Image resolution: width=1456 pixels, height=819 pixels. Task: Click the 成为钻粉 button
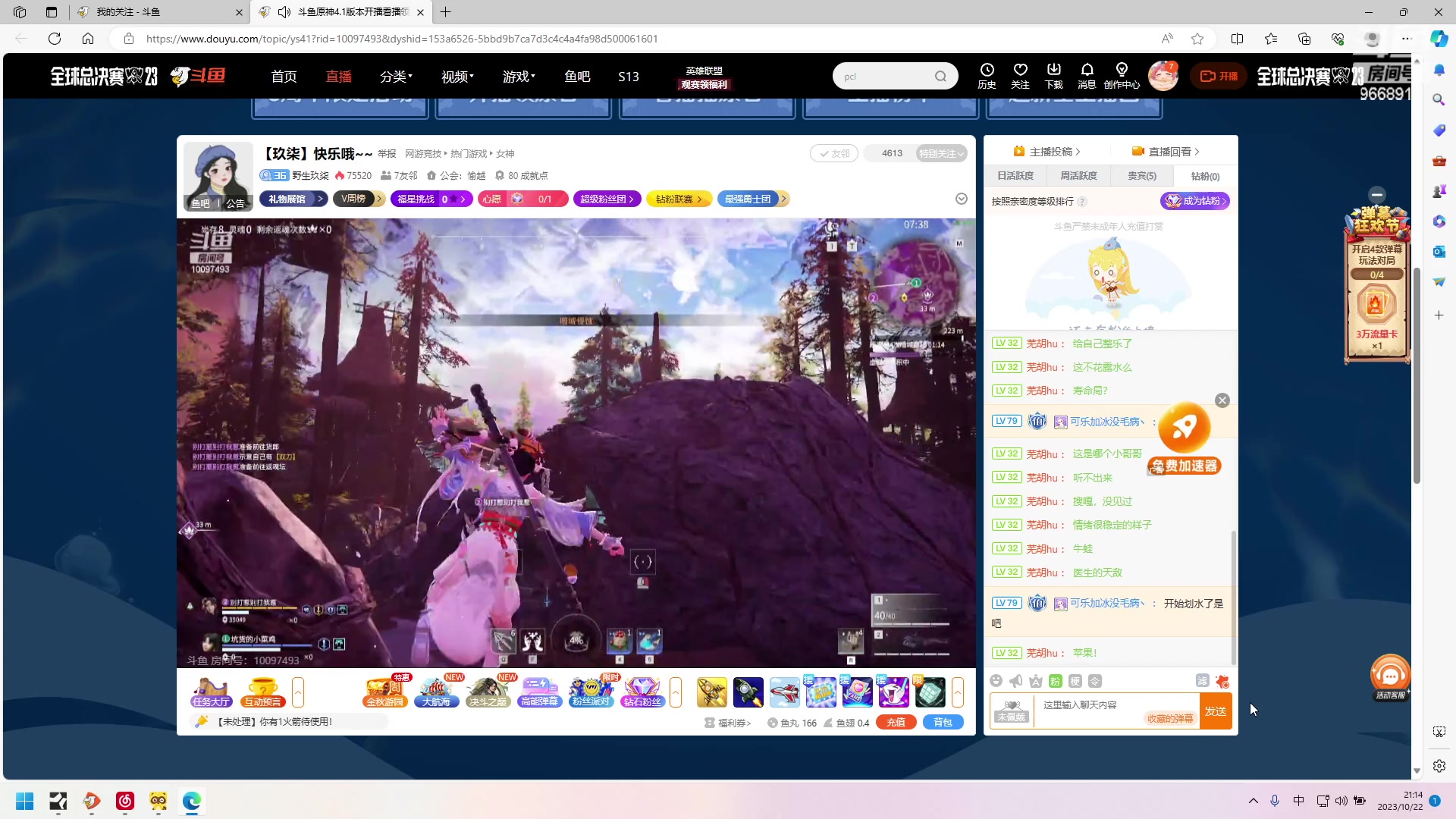tap(1194, 201)
